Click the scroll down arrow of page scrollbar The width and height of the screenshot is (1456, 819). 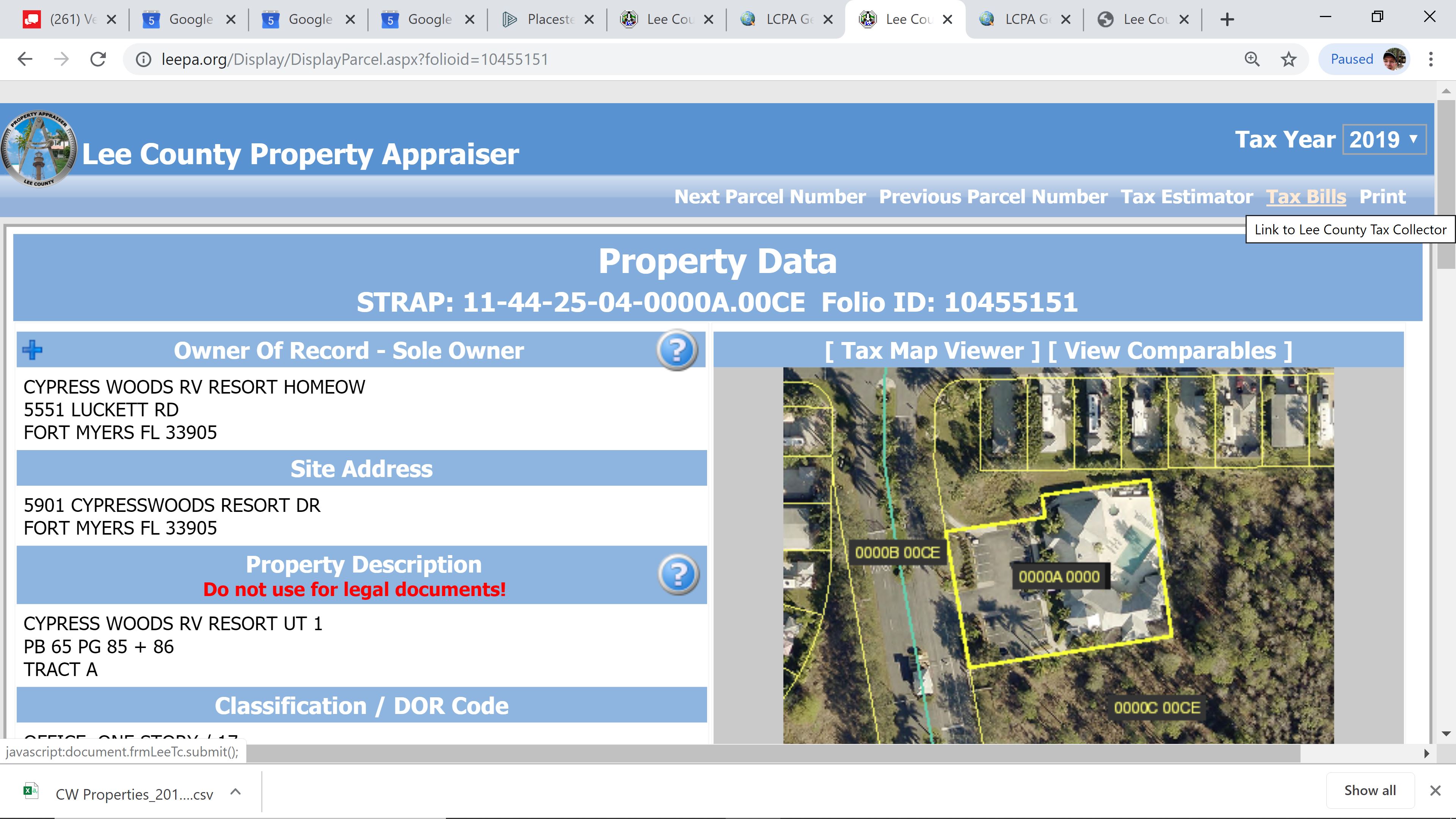point(1446,734)
